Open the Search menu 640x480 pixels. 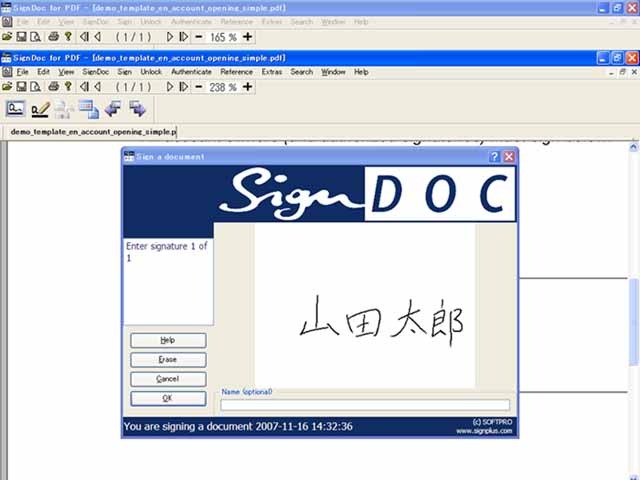[x=302, y=72]
